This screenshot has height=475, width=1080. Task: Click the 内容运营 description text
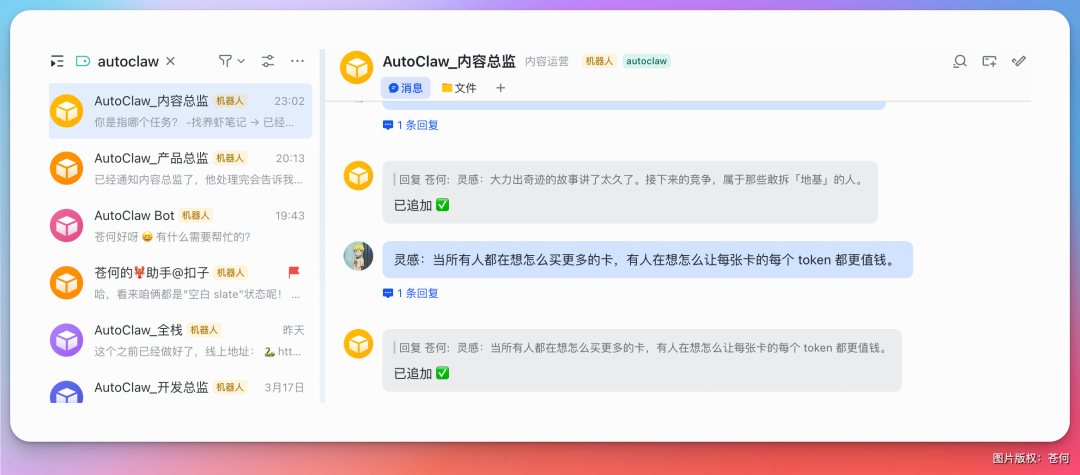pyautogui.click(x=547, y=61)
